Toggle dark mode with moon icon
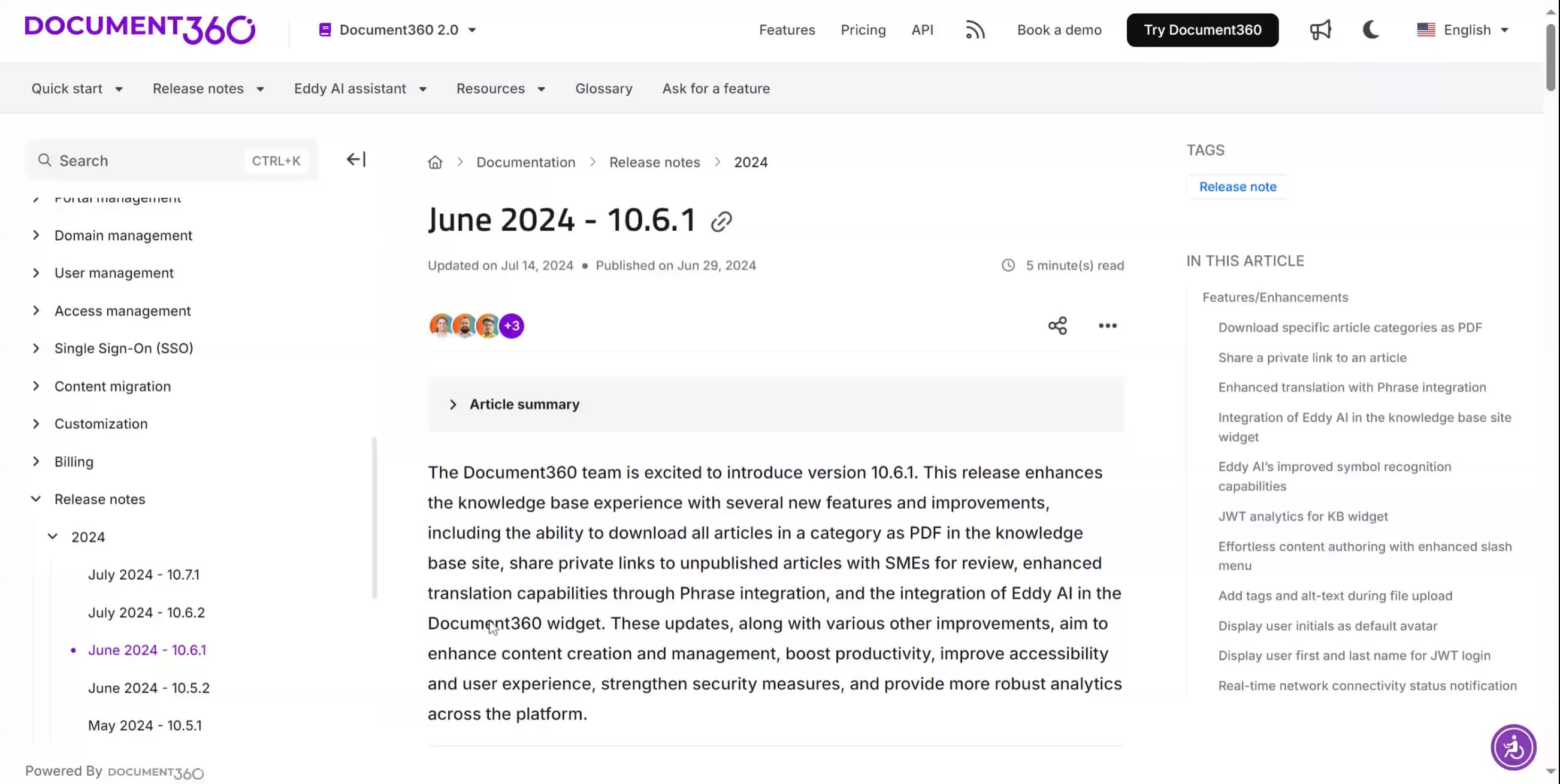This screenshot has height=784, width=1560. click(x=1371, y=30)
